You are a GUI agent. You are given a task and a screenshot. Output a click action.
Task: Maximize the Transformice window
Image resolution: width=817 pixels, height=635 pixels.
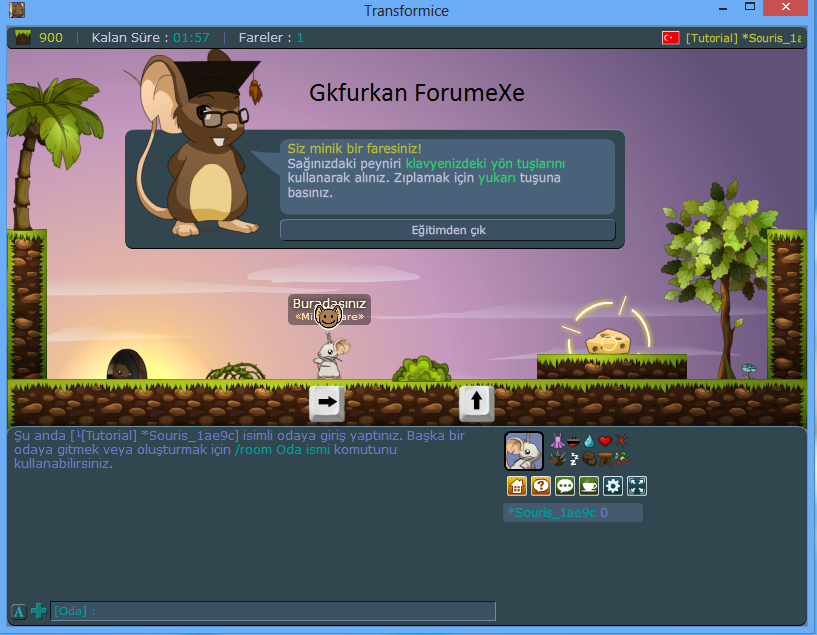[750, 7]
